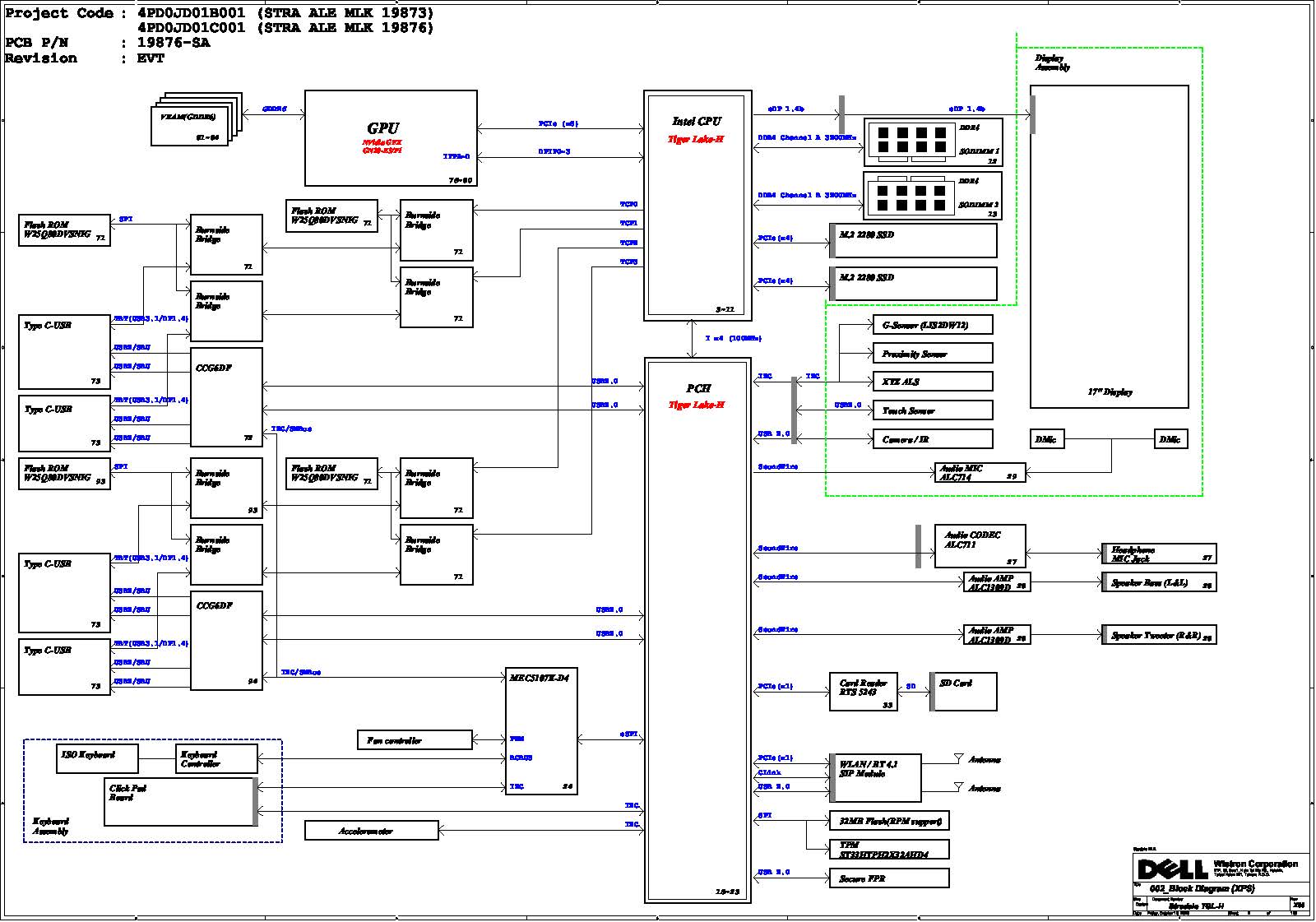Viewport: 1316px width, 922px height.
Task: Click the G-Sensor (LIS2DW12) box
Action: tap(932, 325)
